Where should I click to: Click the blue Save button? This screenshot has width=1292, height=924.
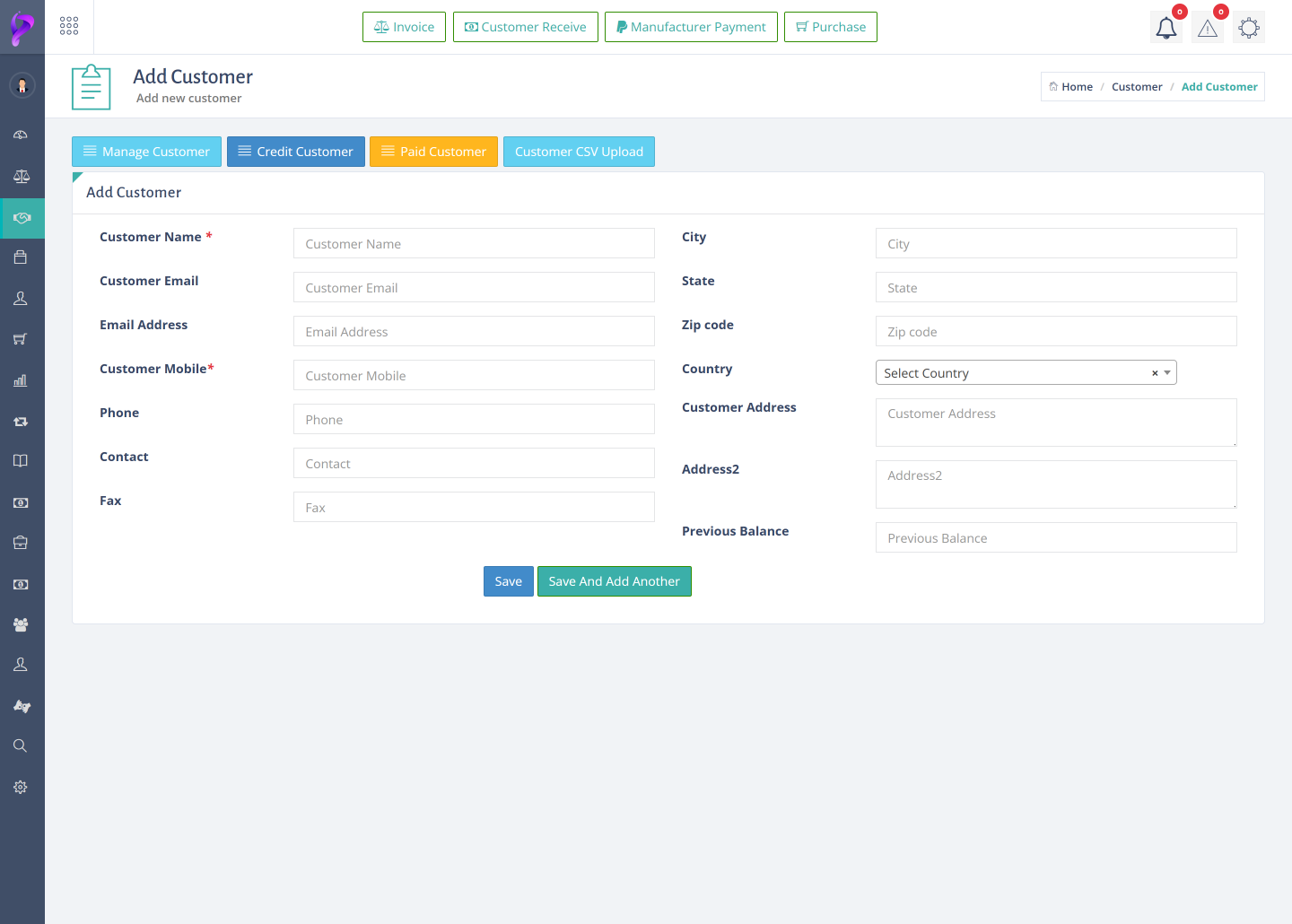click(508, 581)
